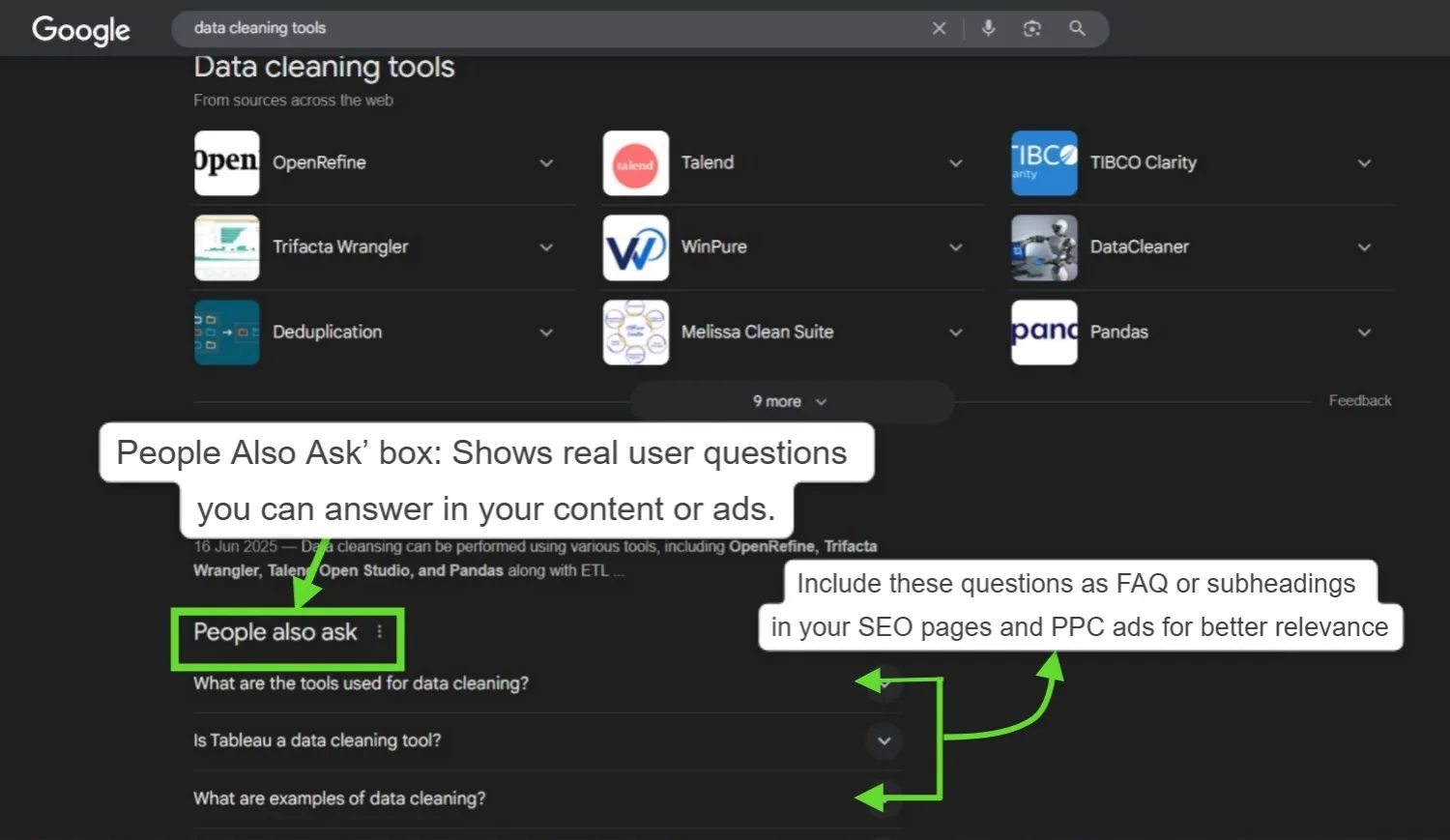
Task: Show 9 more data cleaning tools
Action: pyautogui.click(x=791, y=401)
